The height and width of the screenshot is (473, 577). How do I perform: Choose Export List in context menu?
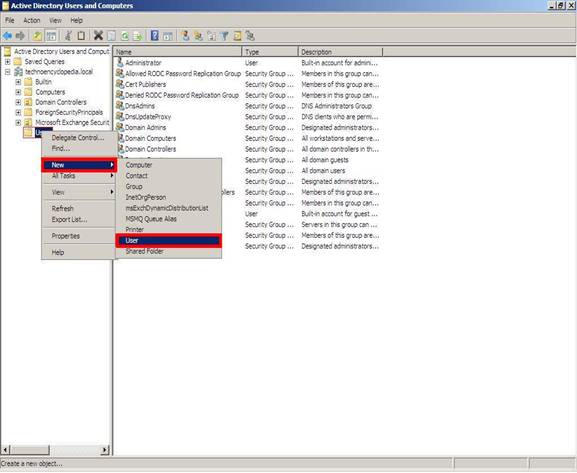(79, 219)
